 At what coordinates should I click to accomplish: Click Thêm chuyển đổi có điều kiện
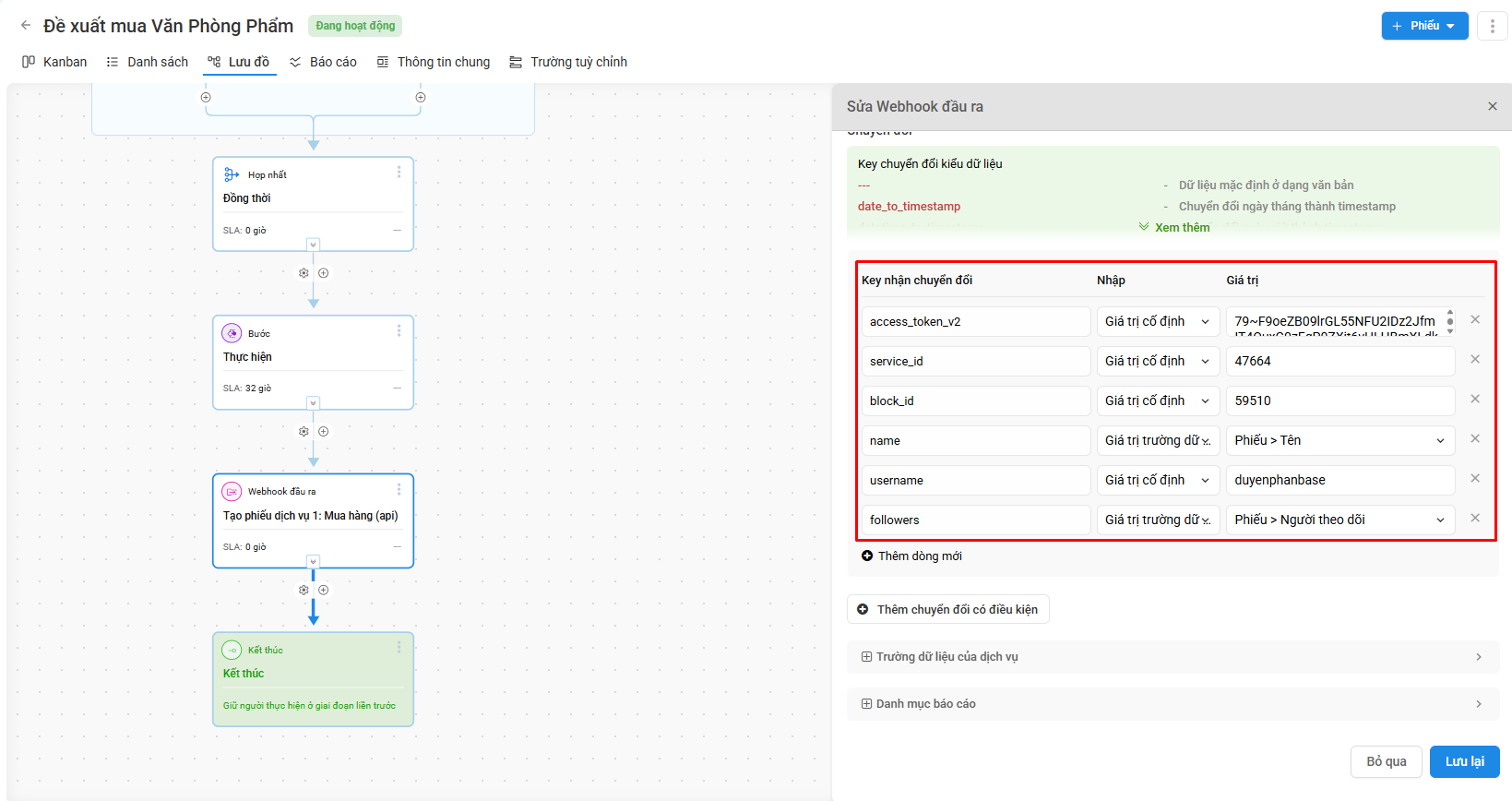coord(948,609)
